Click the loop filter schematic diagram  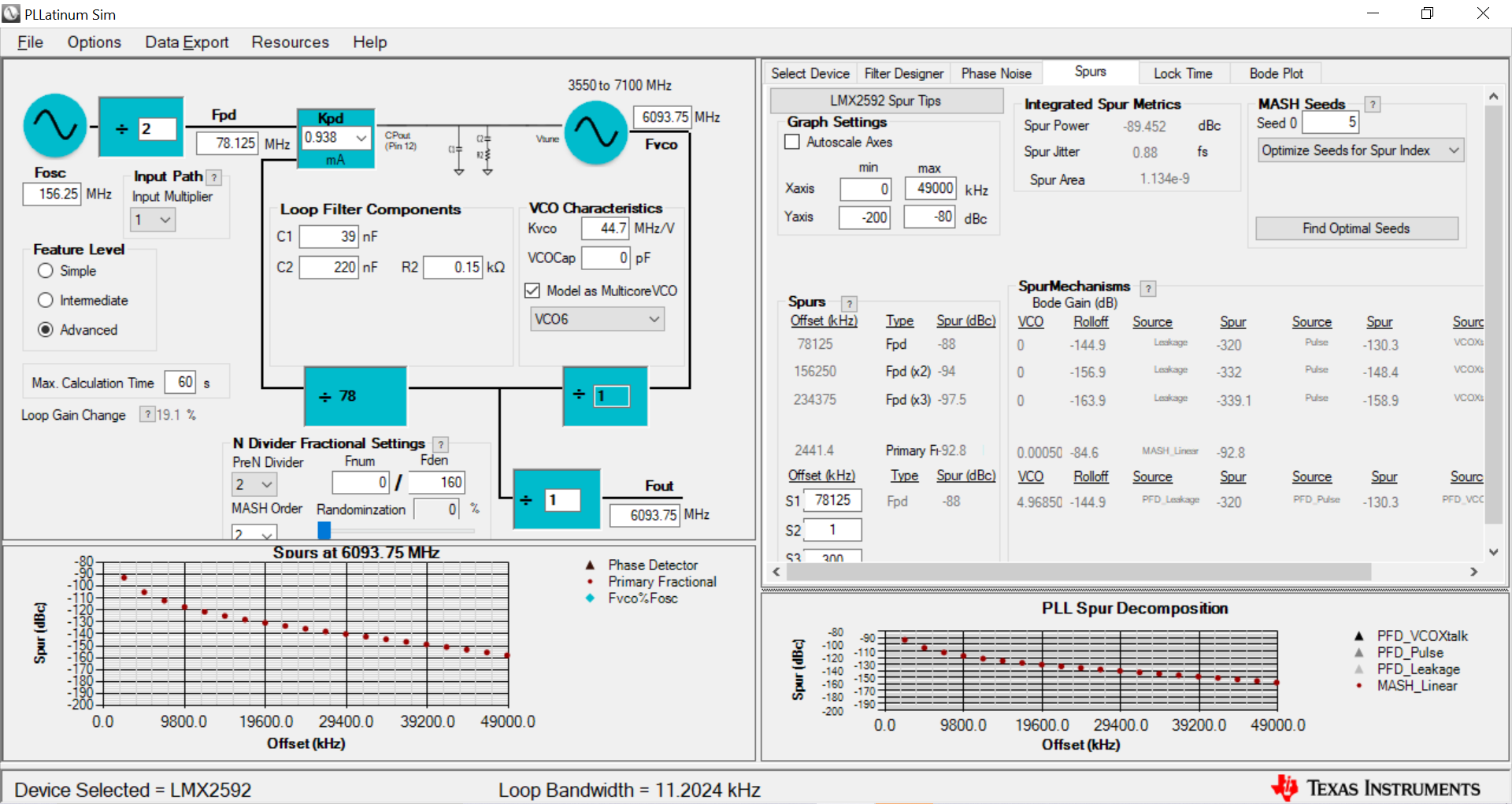(x=472, y=150)
